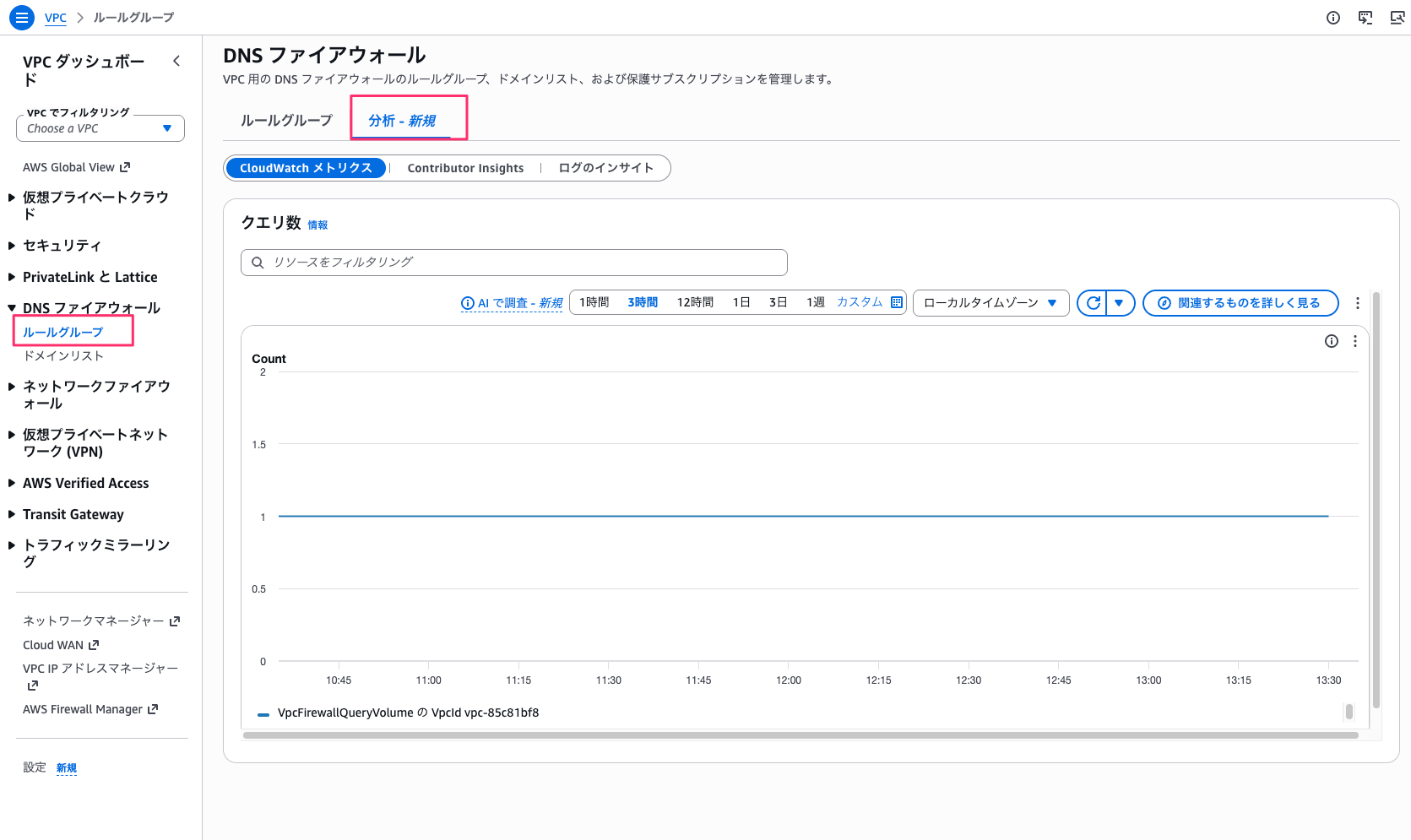Screen dimensions: 1411x840
Task: Click the feedback screen icon in top bar
Action: click(x=1365, y=18)
